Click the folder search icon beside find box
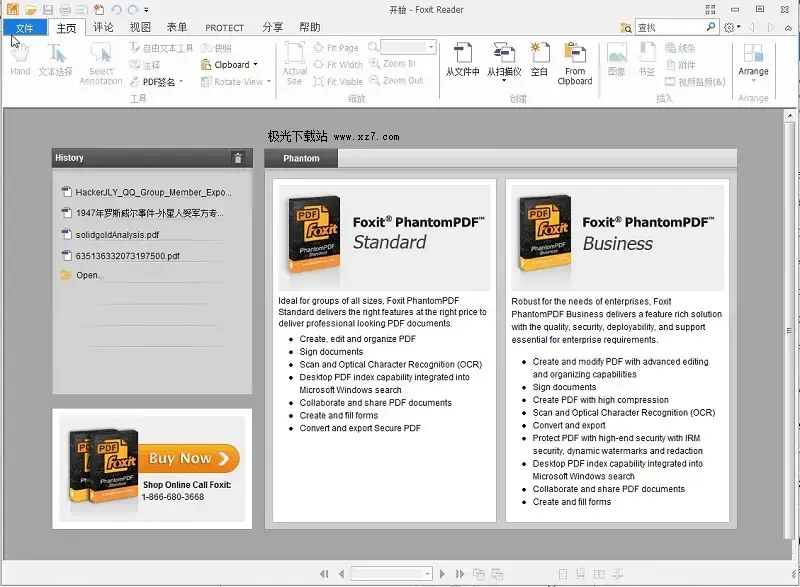The width and height of the screenshot is (800, 587). pos(626,28)
